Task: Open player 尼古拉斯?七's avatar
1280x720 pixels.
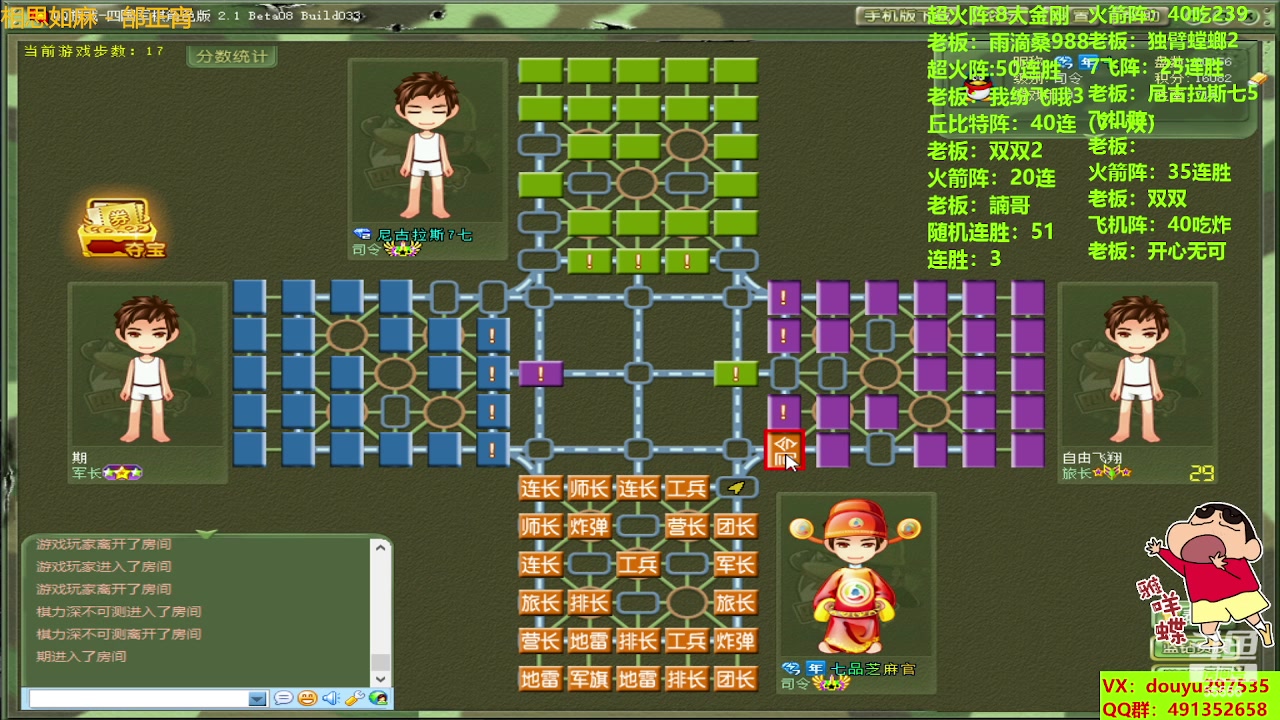Action: (428, 143)
